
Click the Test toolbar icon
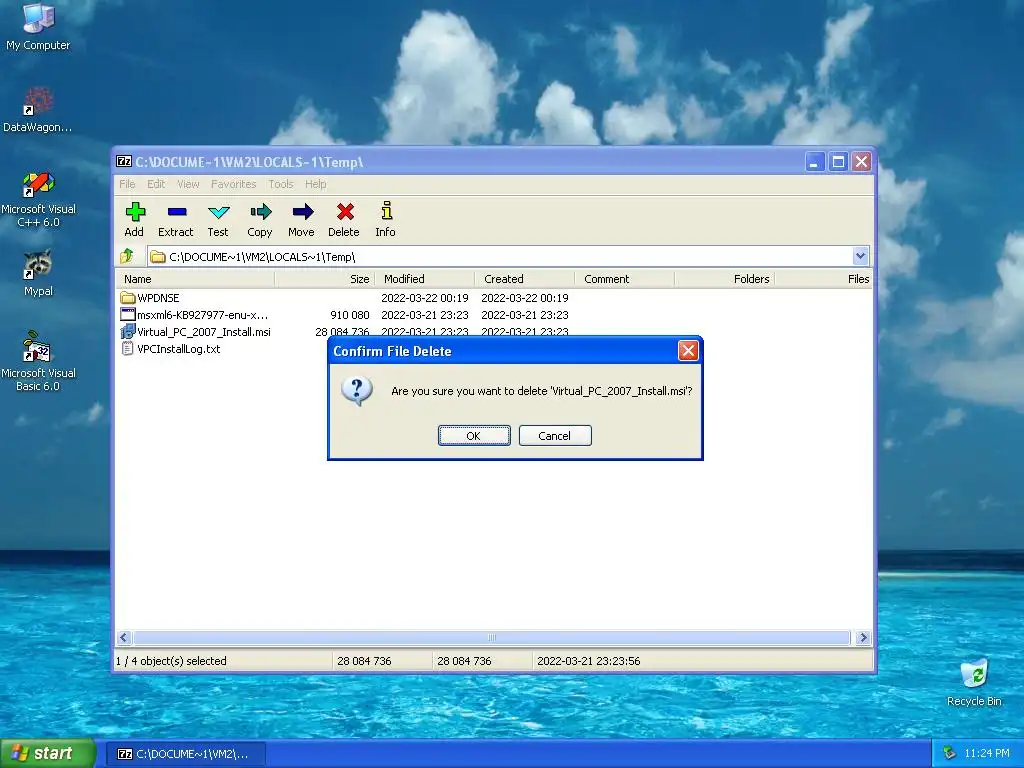click(218, 212)
